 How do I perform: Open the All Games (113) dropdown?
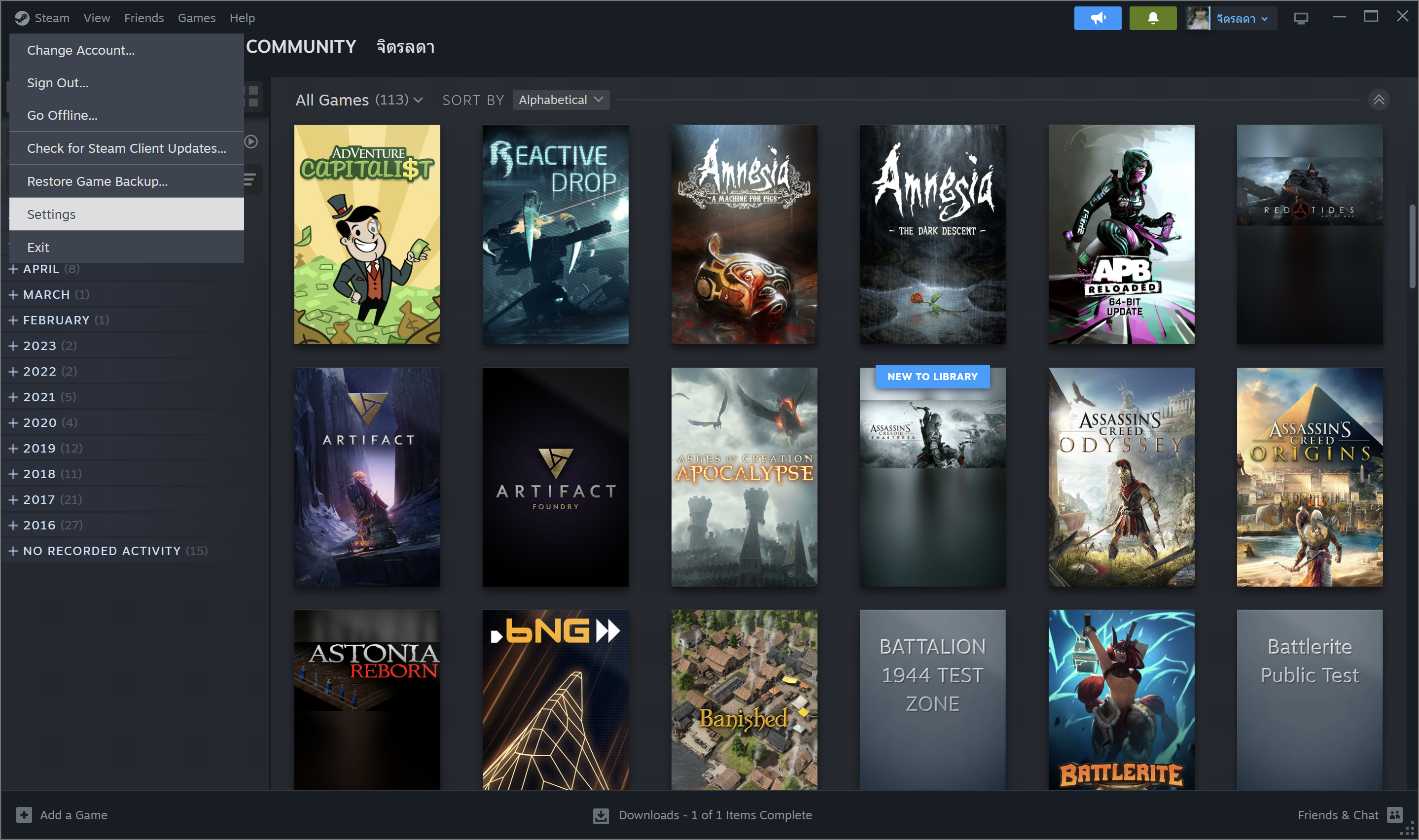359,100
